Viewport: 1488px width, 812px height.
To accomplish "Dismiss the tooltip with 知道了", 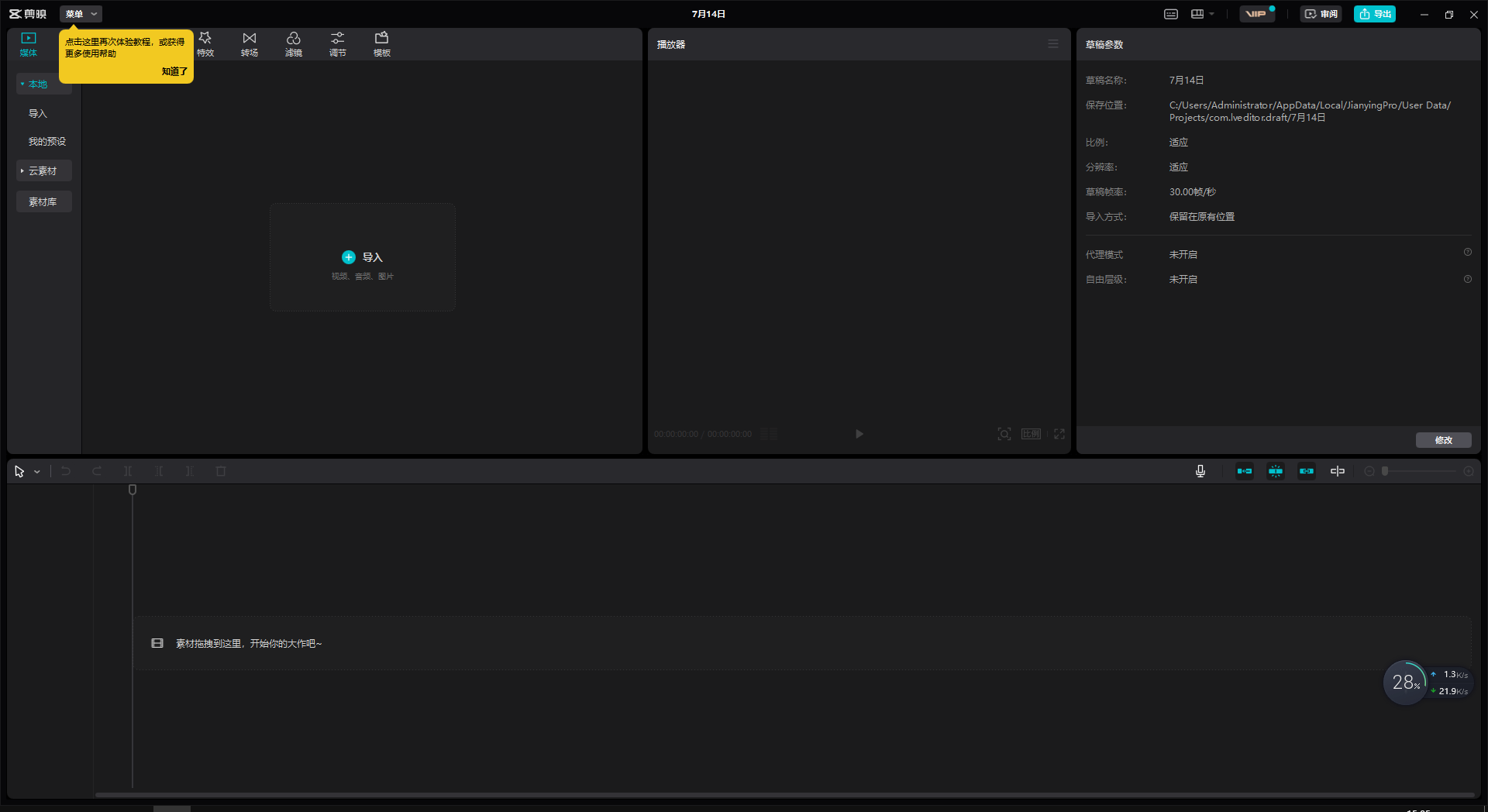I will (174, 71).
